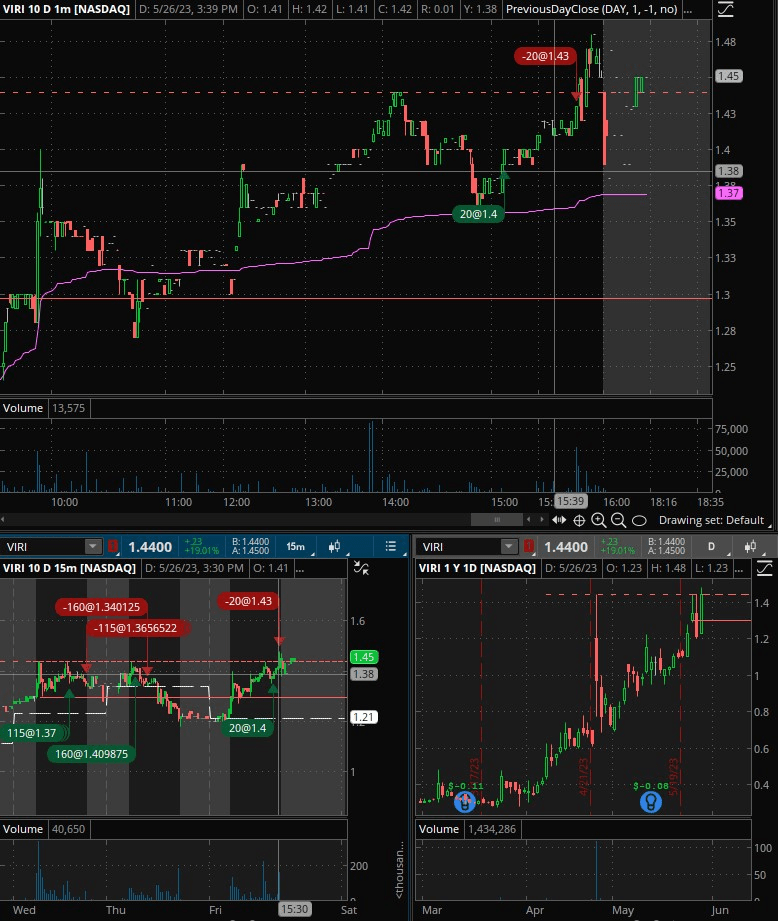Image resolution: width=778 pixels, height=921 pixels.
Task: Click scroll left arrow beside scrollbar
Action: click(x=528, y=520)
